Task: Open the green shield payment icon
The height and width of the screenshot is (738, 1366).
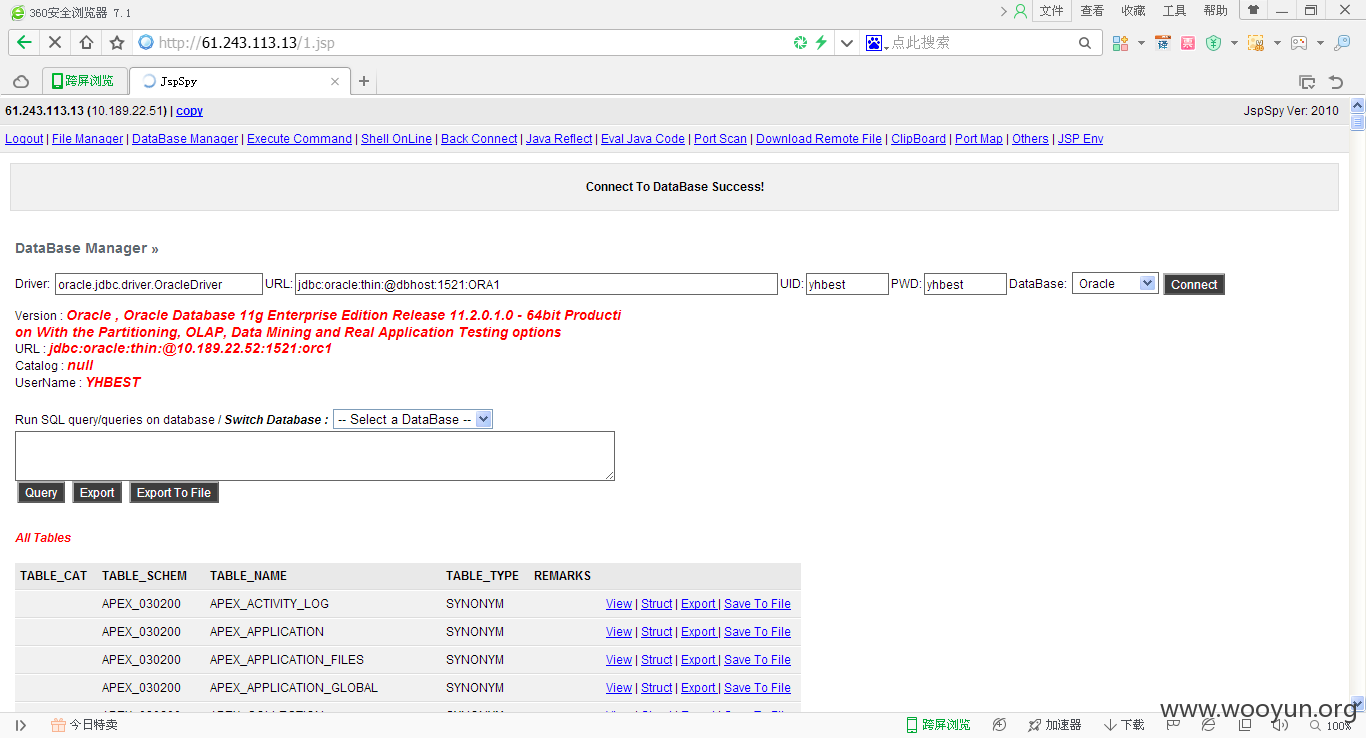Action: pyautogui.click(x=1213, y=43)
